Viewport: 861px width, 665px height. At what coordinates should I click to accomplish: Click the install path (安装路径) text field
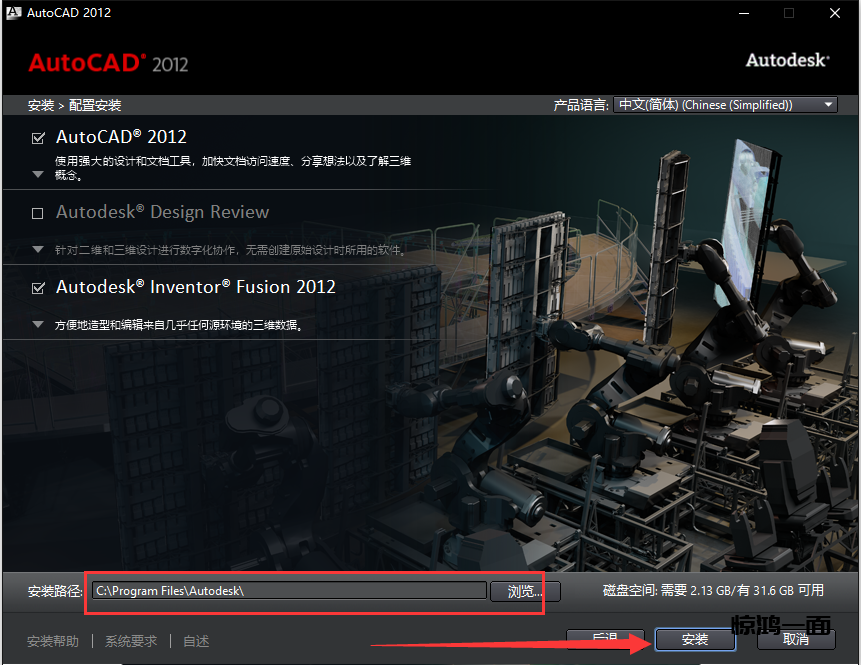288,591
